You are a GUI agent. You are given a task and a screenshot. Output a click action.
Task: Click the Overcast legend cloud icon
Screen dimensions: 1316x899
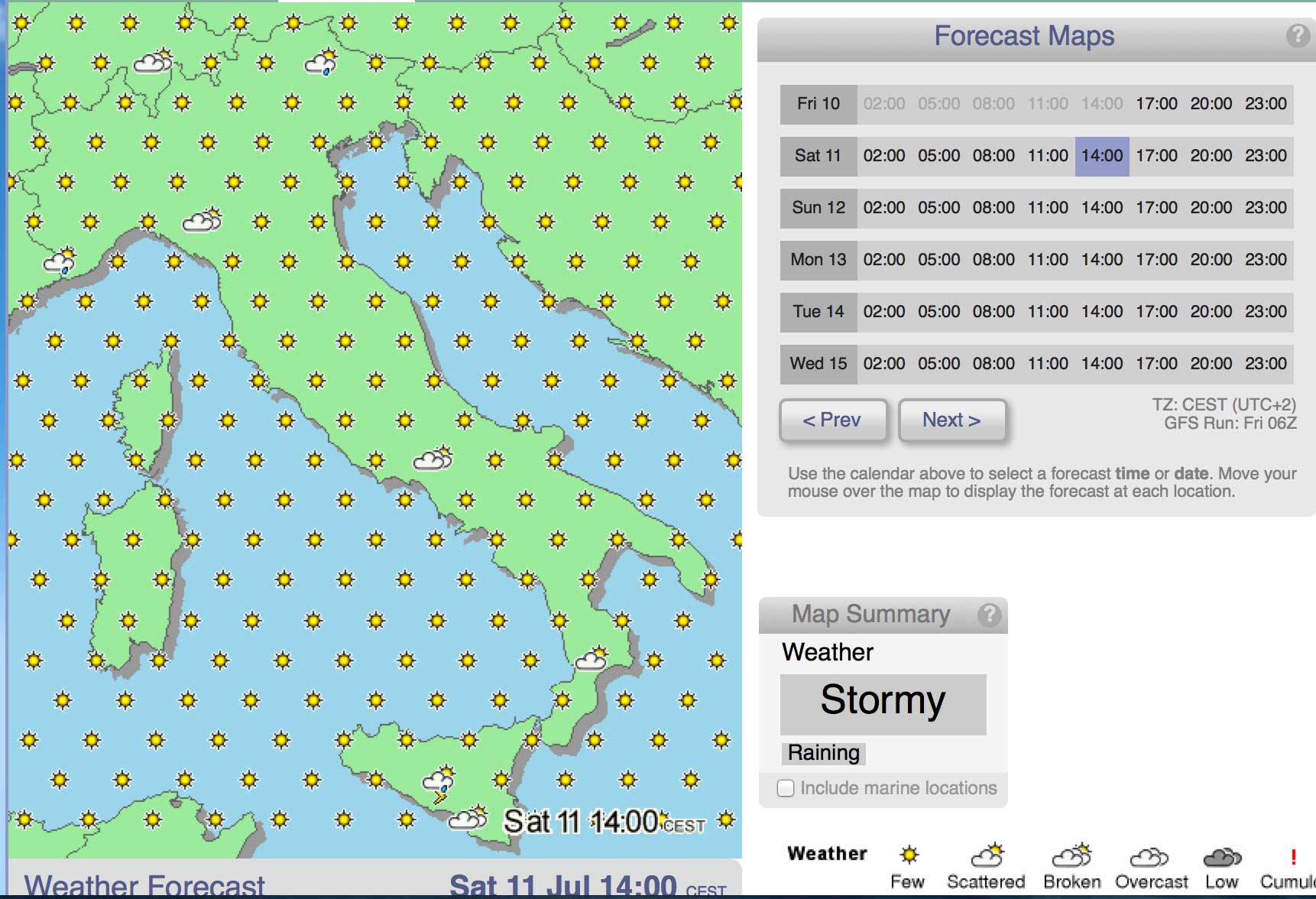tap(1149, 857)
